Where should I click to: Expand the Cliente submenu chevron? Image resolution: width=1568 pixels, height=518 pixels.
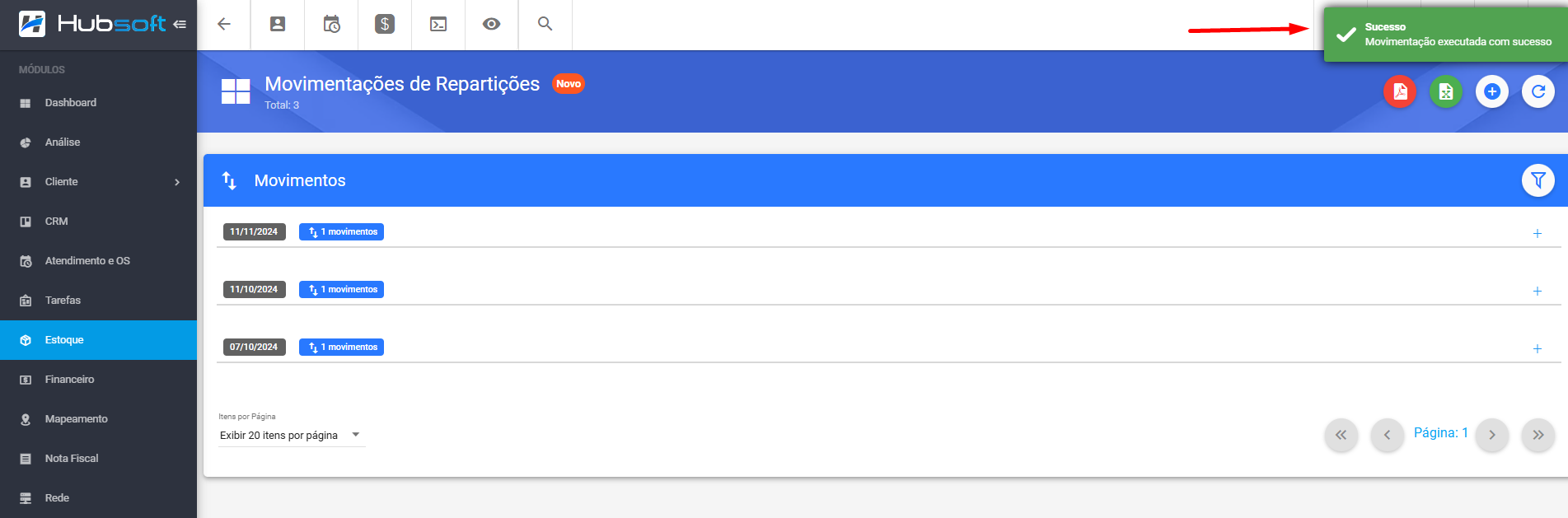(177, 182)
